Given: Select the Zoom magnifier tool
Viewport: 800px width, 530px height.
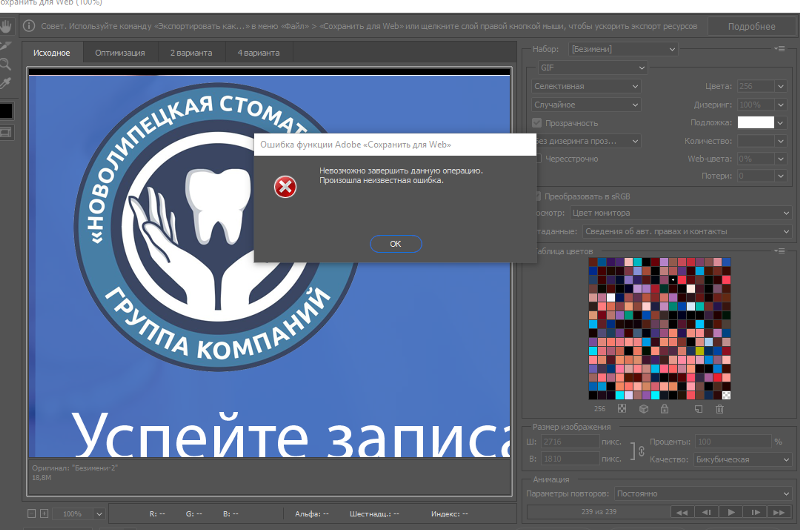Looking at the screenshot, I should tap(6, 64).
